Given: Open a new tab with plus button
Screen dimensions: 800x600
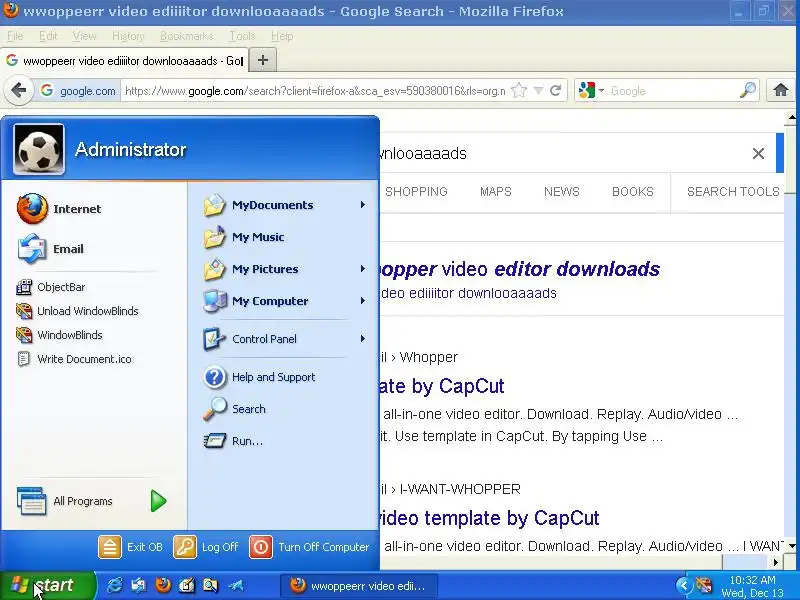Looking at the screenshot, I should [263, 60].
